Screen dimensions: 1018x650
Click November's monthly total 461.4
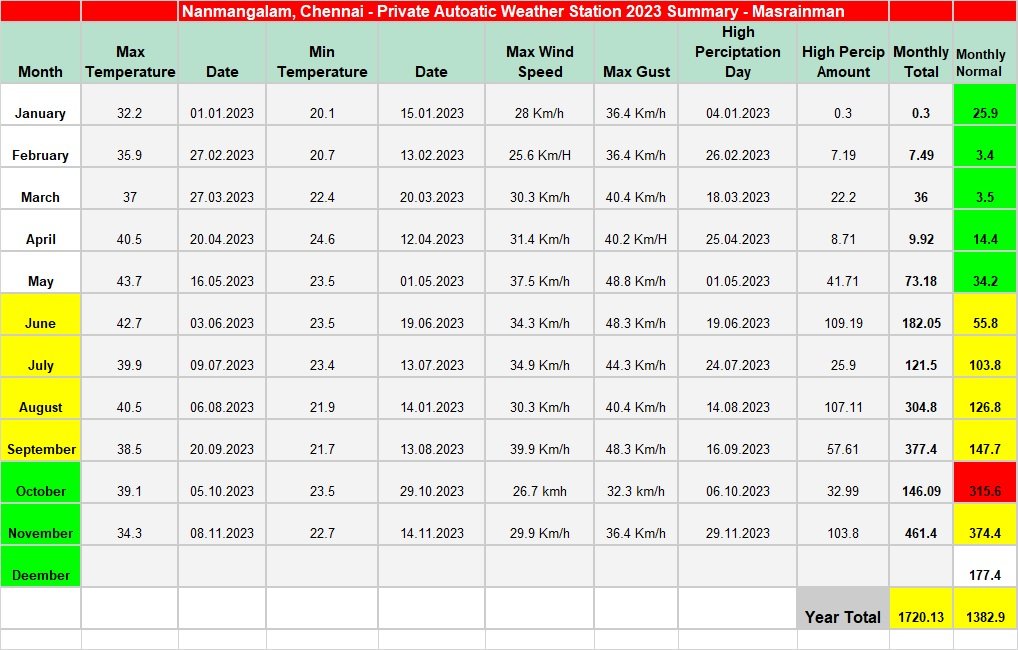(921, 524)
